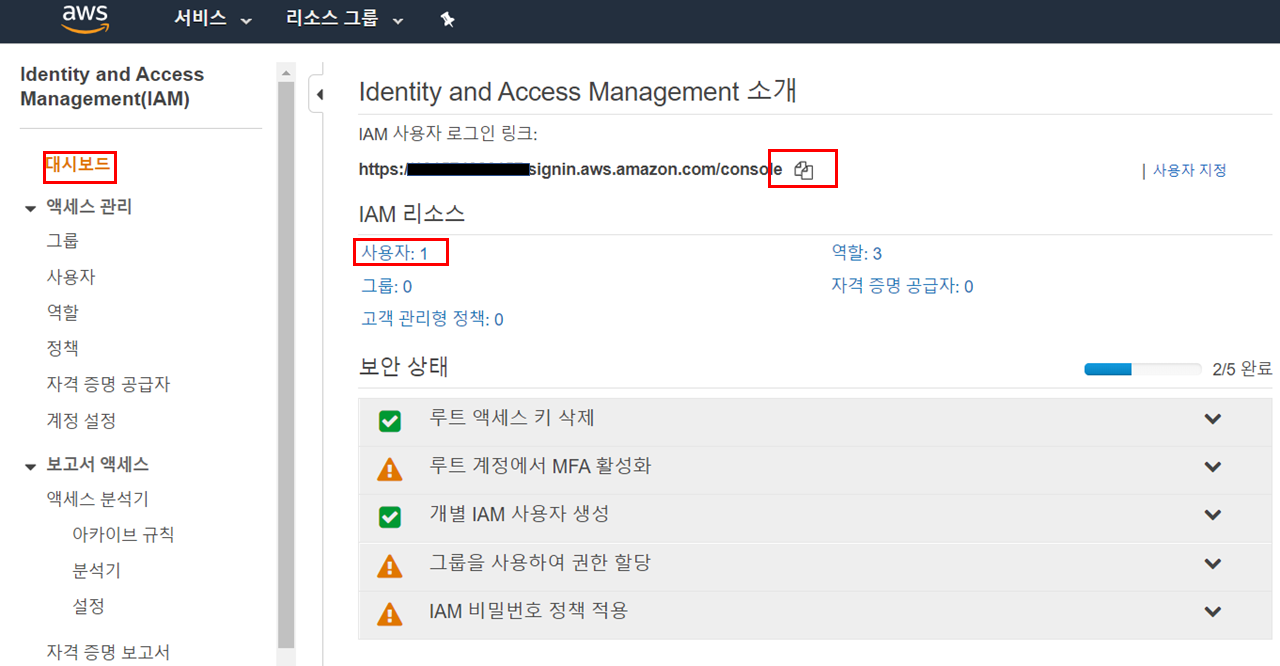Click the 사용자: 1 resource link
The width and height of the screenshot is (1280, 666).
click(x=395, y=253)
